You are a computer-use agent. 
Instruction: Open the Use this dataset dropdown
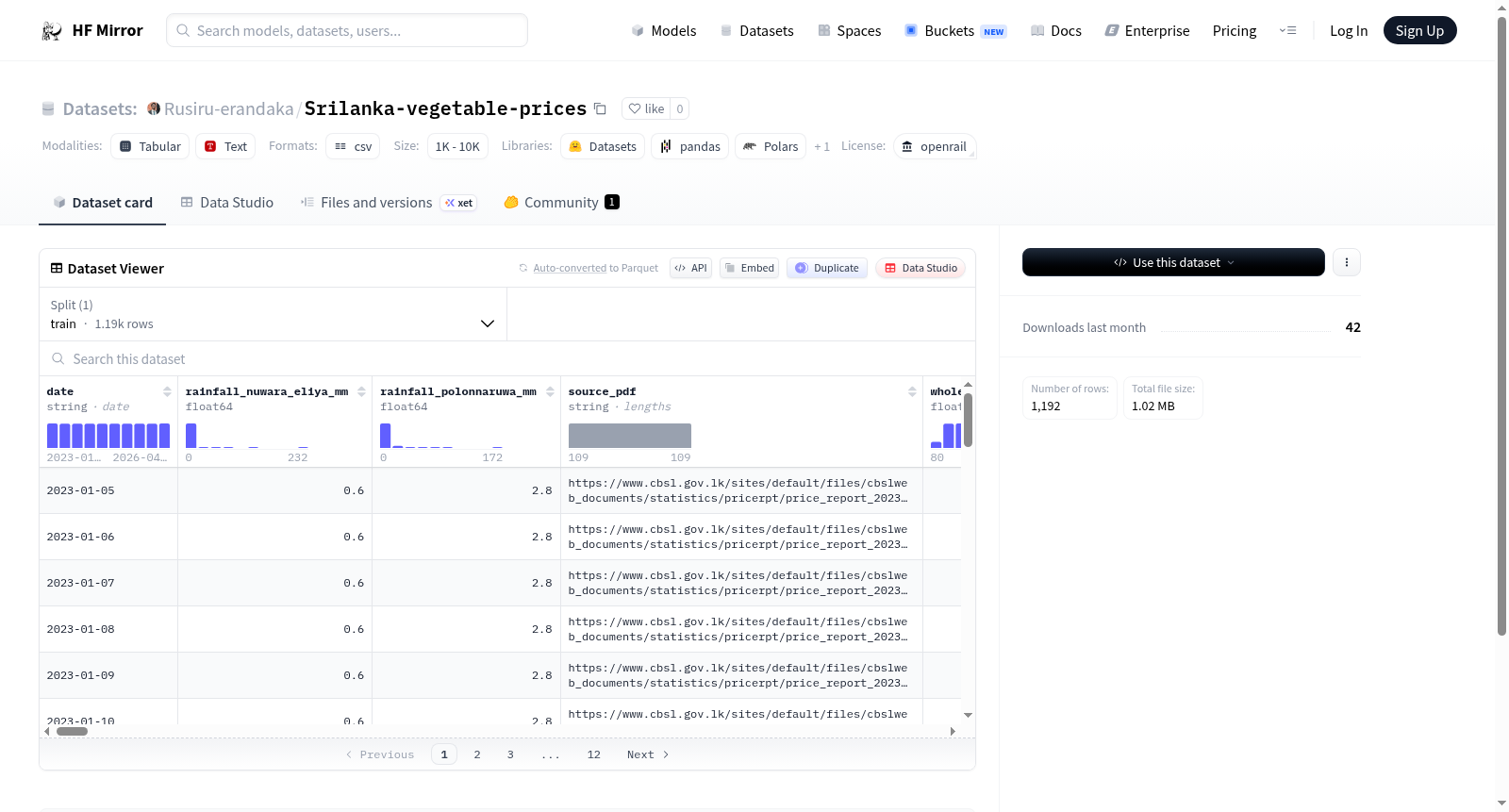click(1173, 262)
